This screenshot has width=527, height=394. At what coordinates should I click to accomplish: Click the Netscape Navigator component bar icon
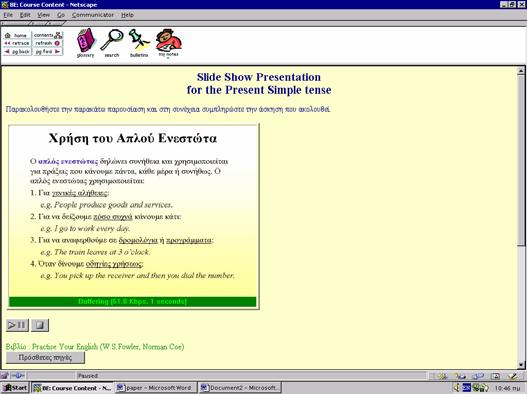tap(442, 376)
